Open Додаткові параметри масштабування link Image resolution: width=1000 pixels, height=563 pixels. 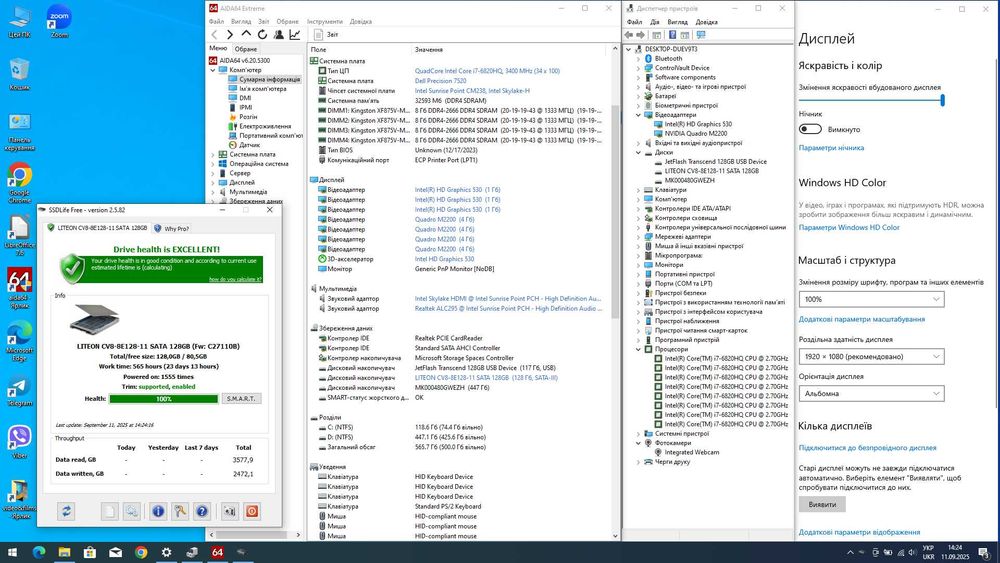pyautogui.click(x=862, y=319)
